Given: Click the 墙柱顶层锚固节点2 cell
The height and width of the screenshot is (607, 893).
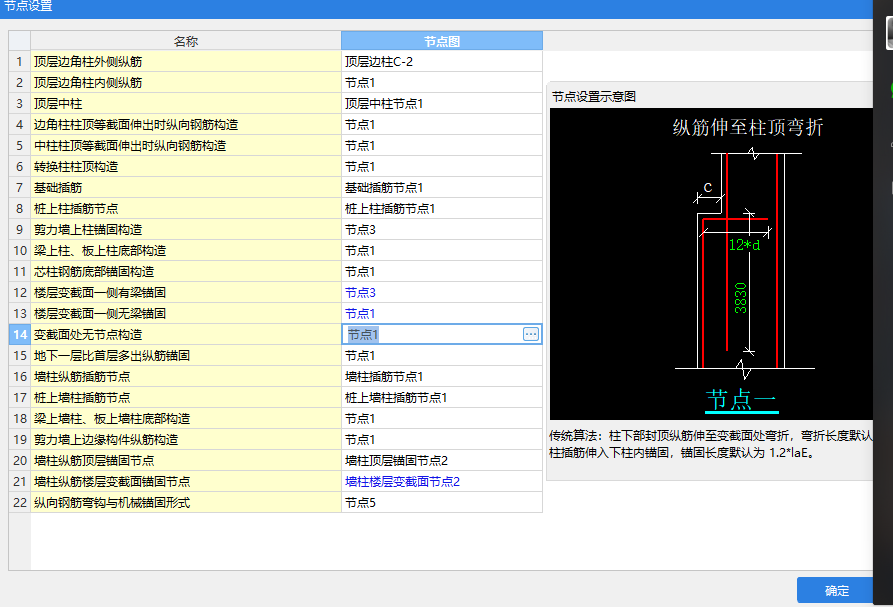Looking at the screenshot, I should coord(441,460).
